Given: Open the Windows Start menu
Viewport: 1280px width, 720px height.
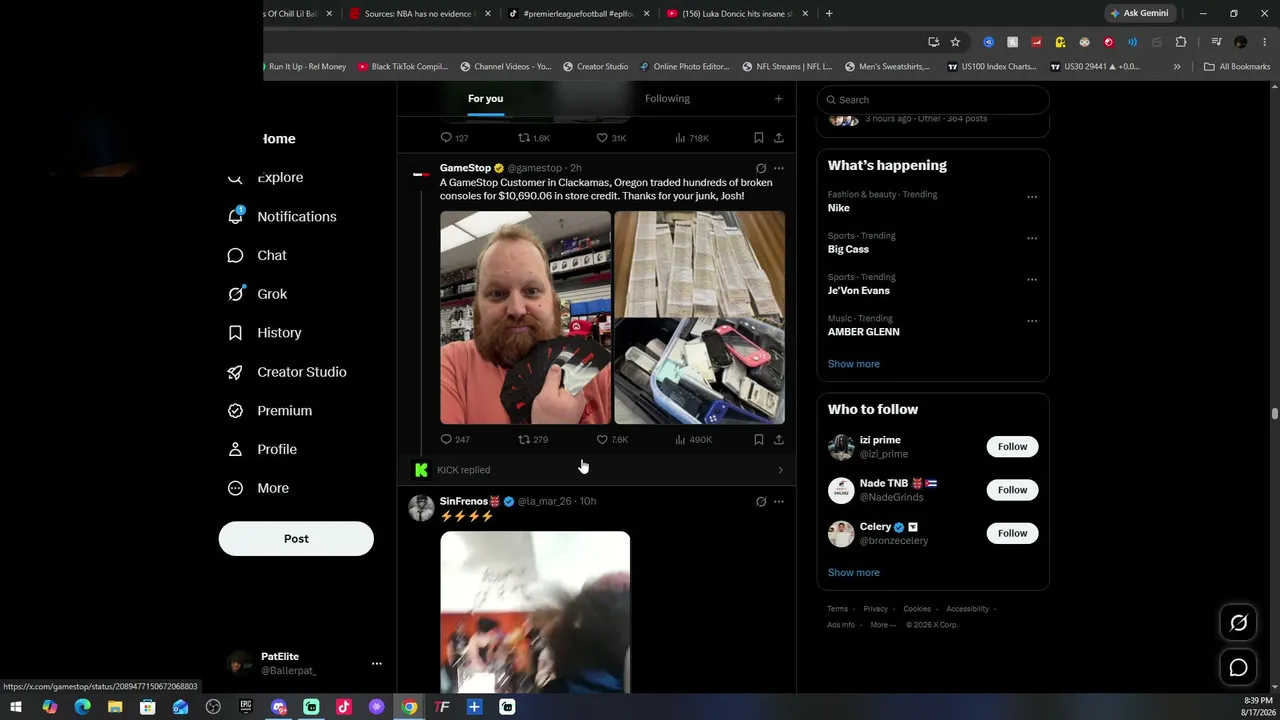Looking at the screenshot, I should coord(16,707).
